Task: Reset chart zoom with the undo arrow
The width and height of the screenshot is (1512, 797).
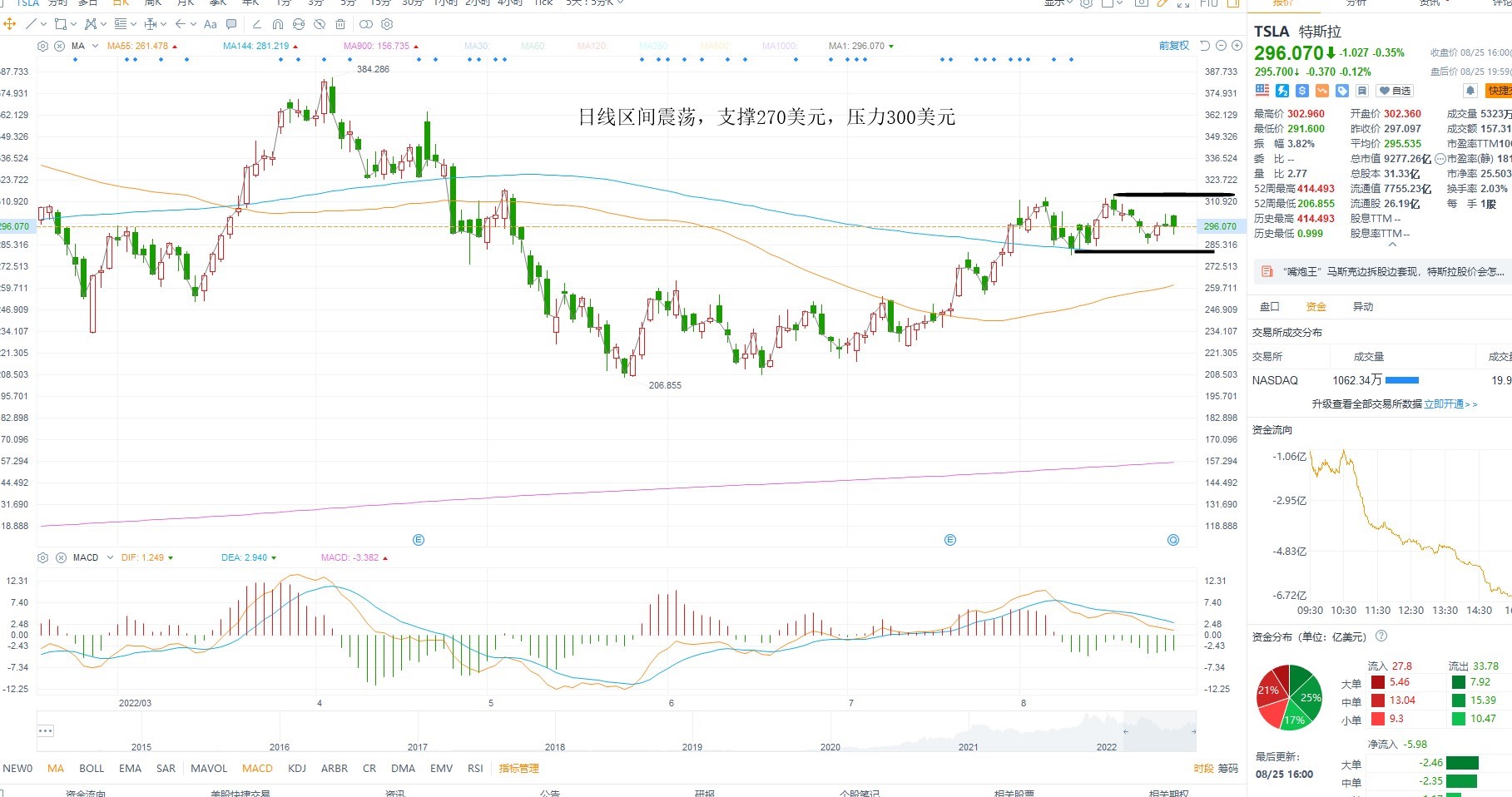Action: point(1205,46)
